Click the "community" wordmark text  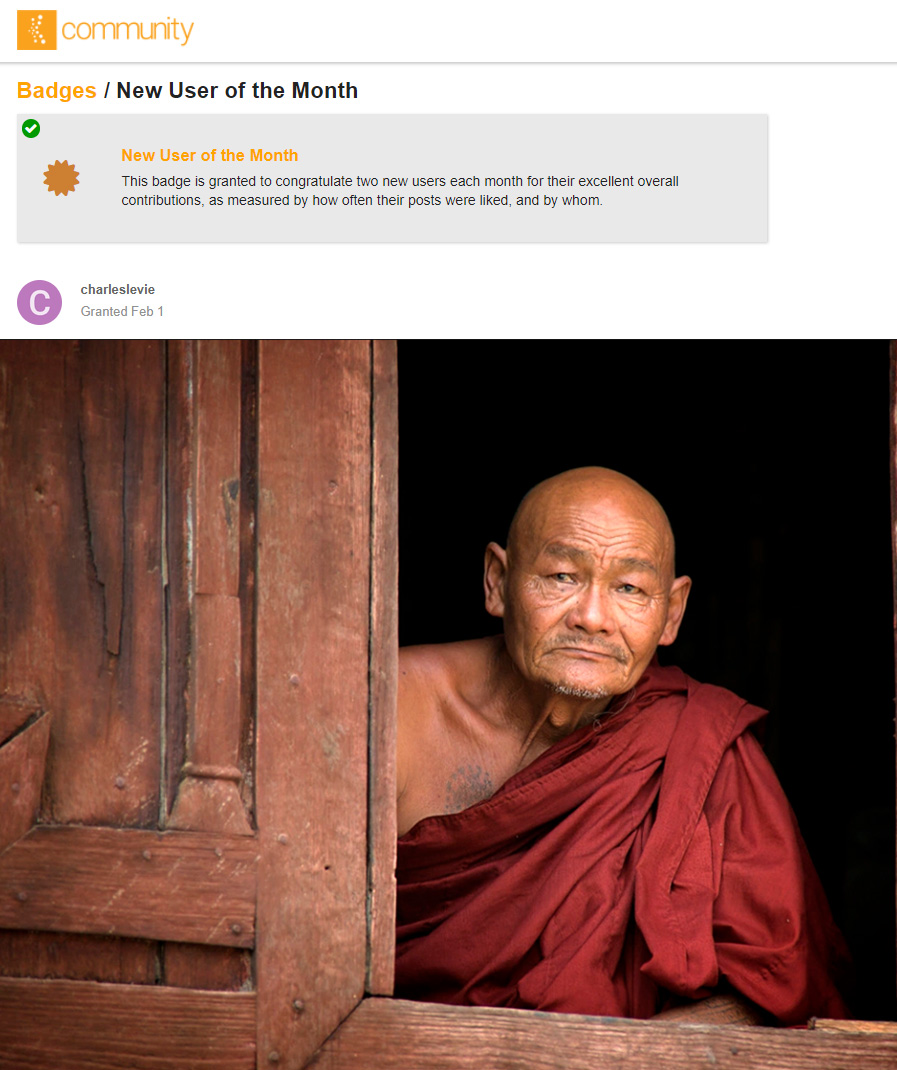pos(128,30)
